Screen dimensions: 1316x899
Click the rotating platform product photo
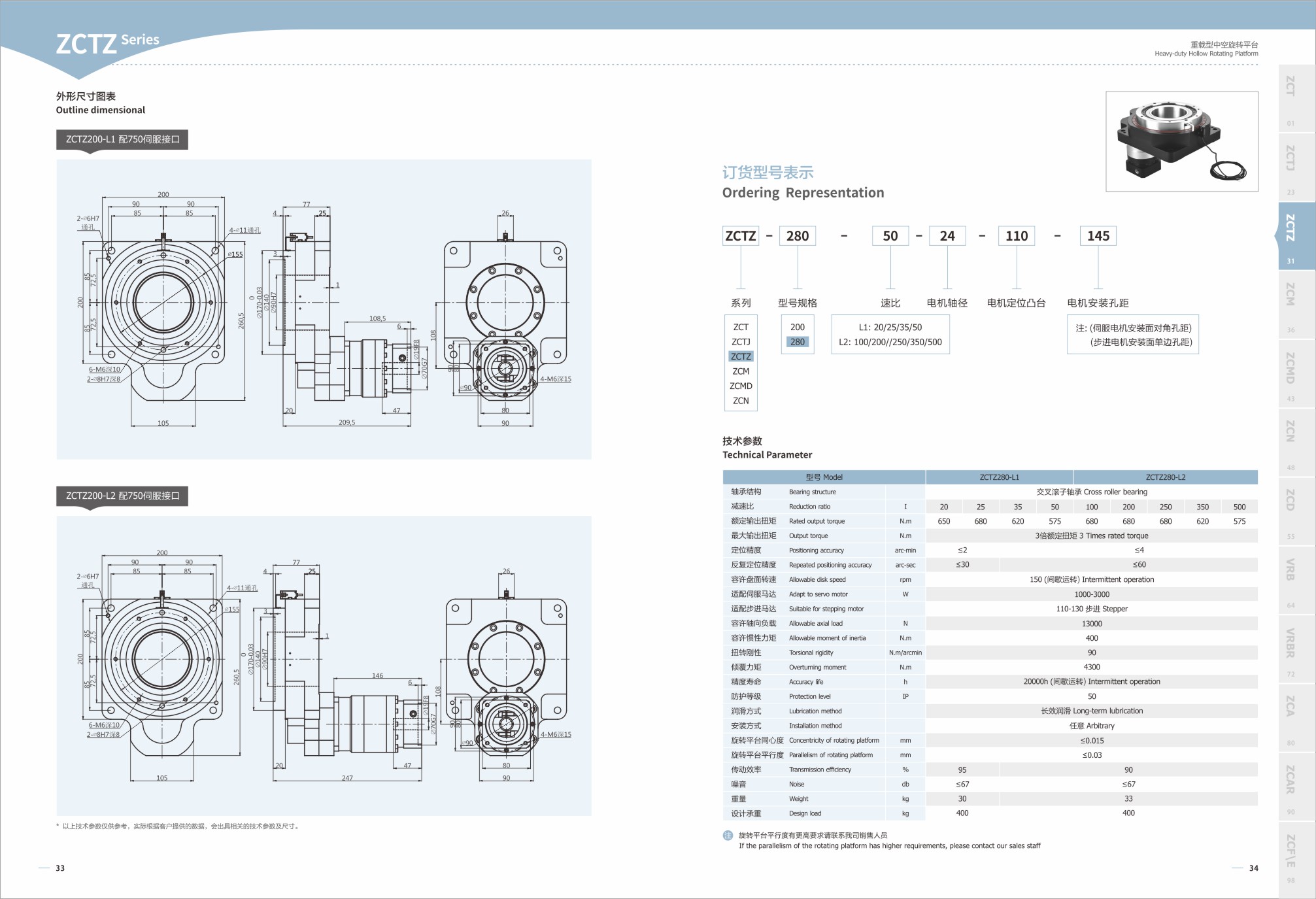1181,141
